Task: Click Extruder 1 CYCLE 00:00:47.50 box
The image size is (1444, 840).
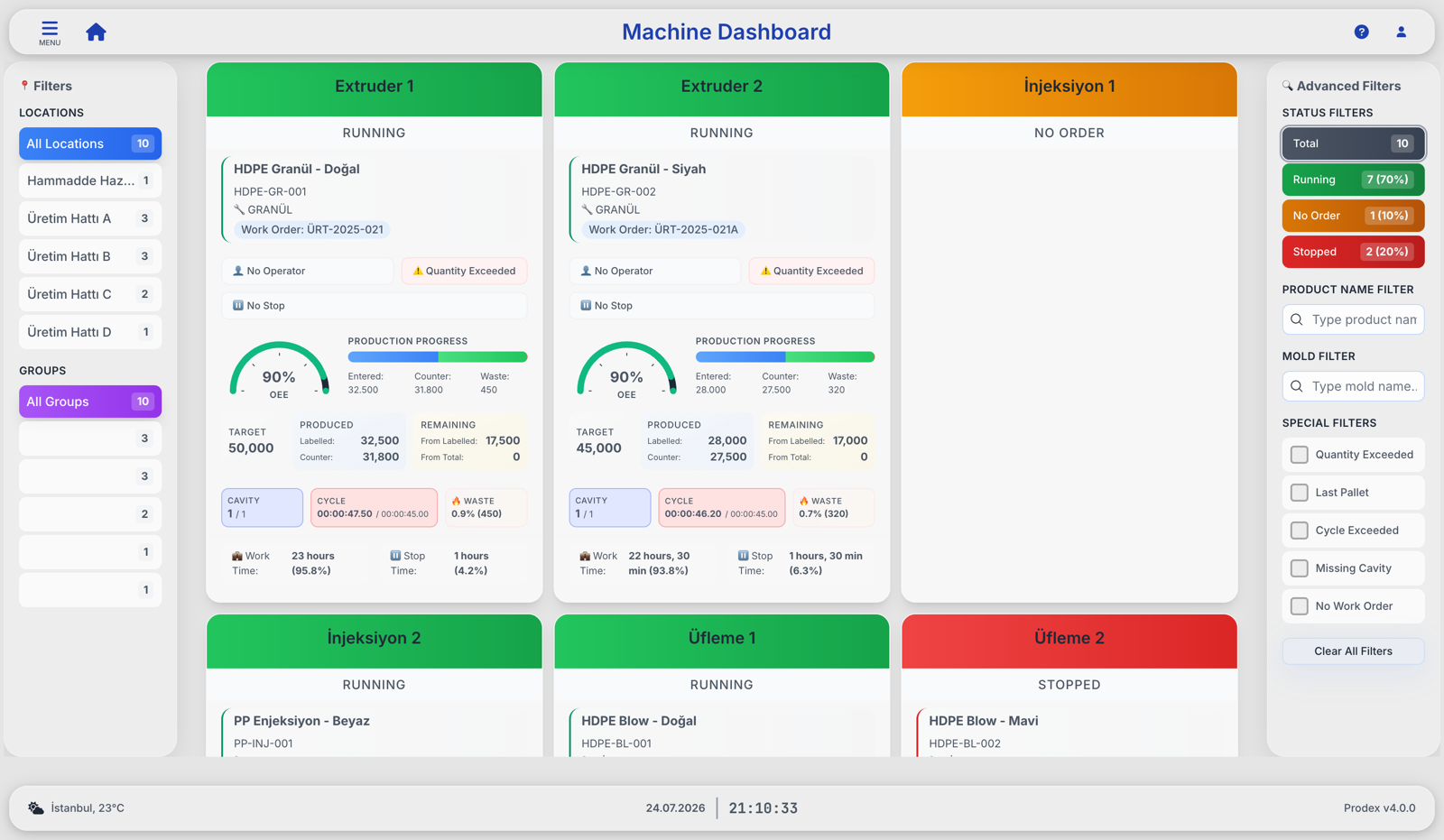Action: click(x=374, y=507)
